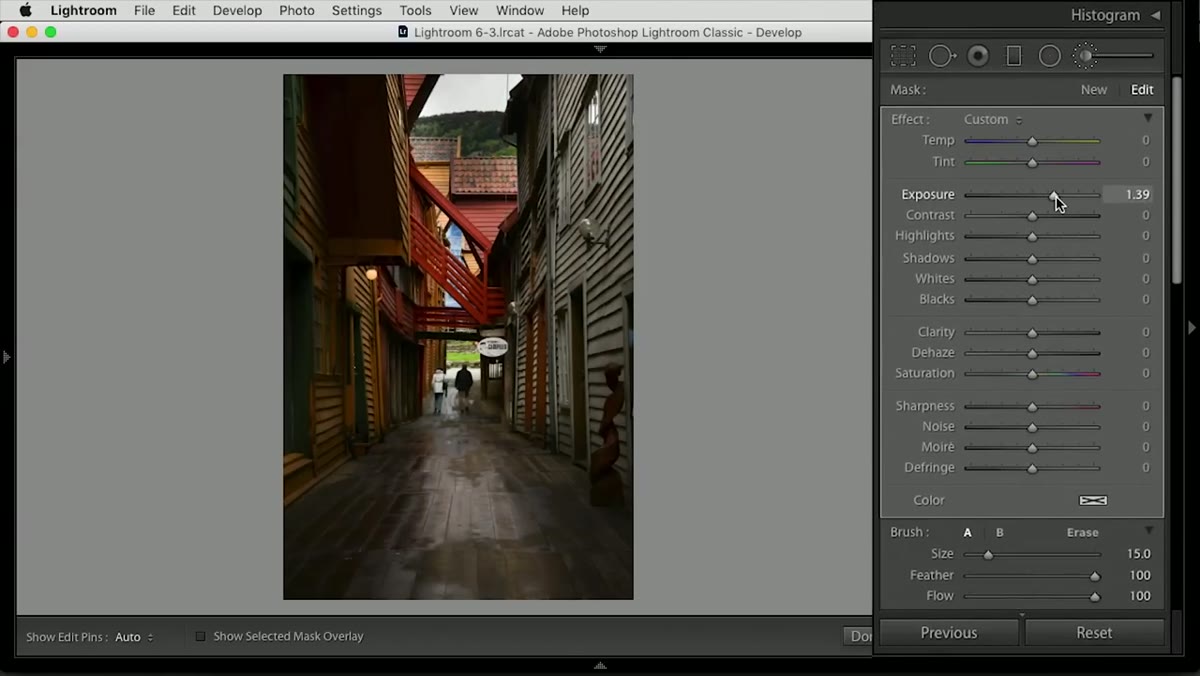Viewport: 1200px width, 676px height.
Task: Open the View menu
Action: coord(464,11)
